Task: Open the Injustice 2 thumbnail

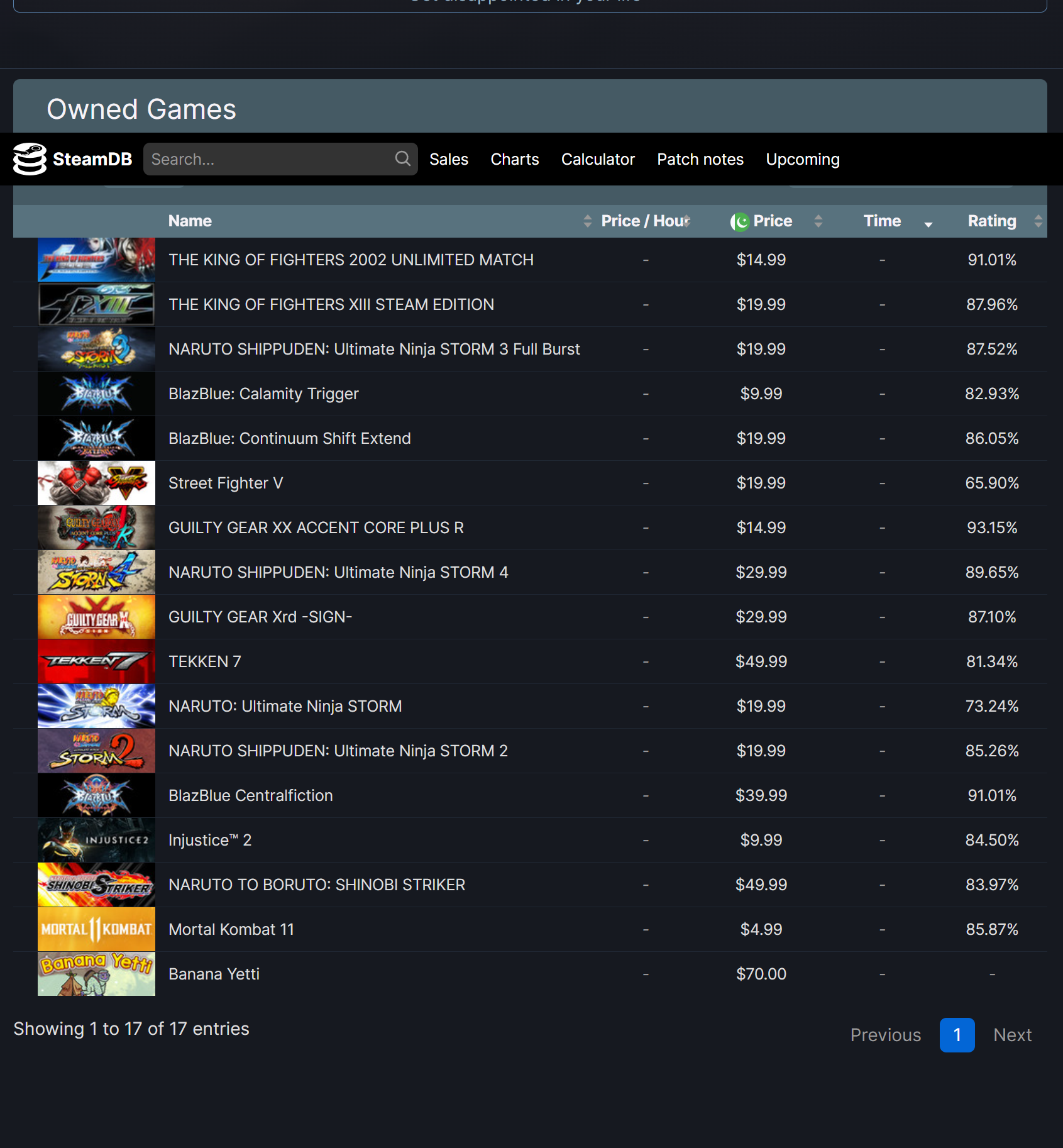Action: coord(96,840)
